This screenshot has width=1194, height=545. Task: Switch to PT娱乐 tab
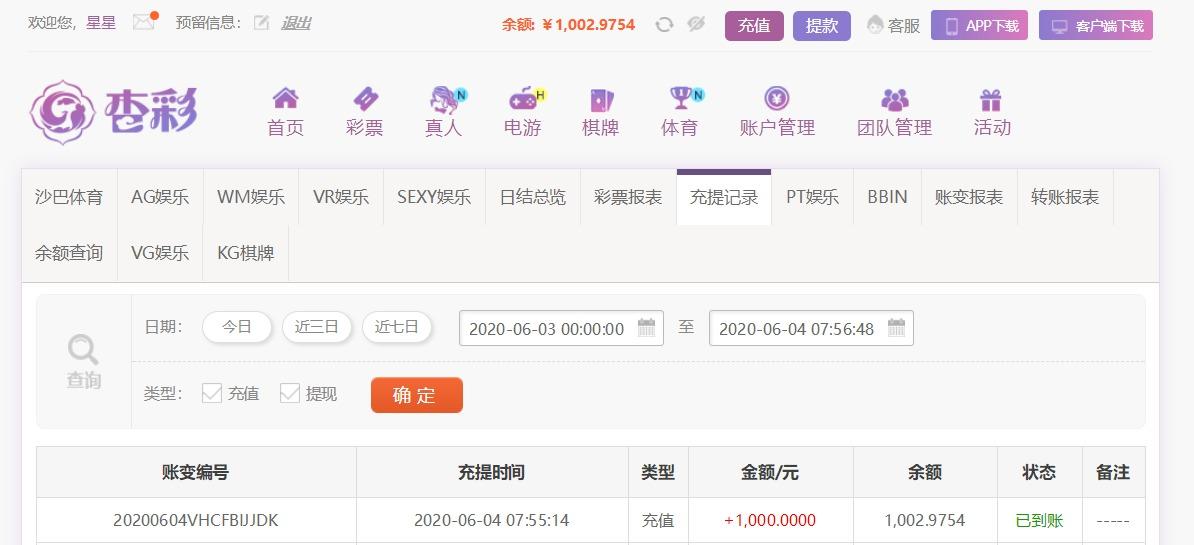coord(812,197)
